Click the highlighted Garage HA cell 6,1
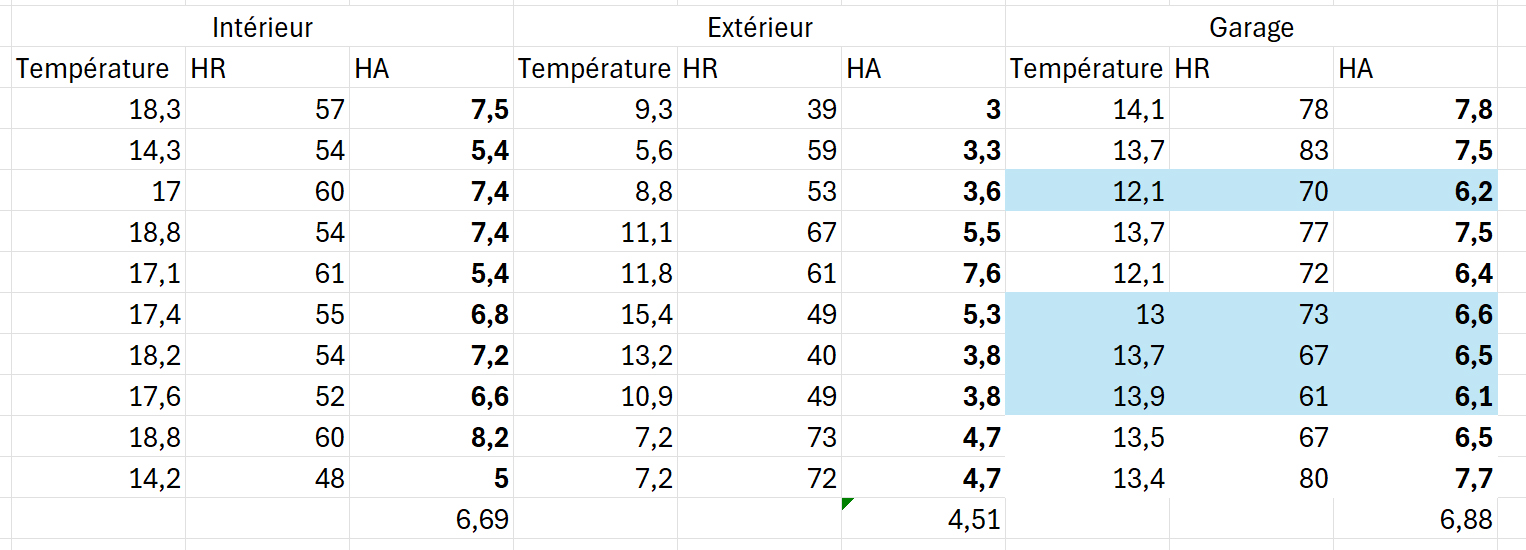Image resolution: width=1526 pixels, height=550 pixels. (1415, 396)
